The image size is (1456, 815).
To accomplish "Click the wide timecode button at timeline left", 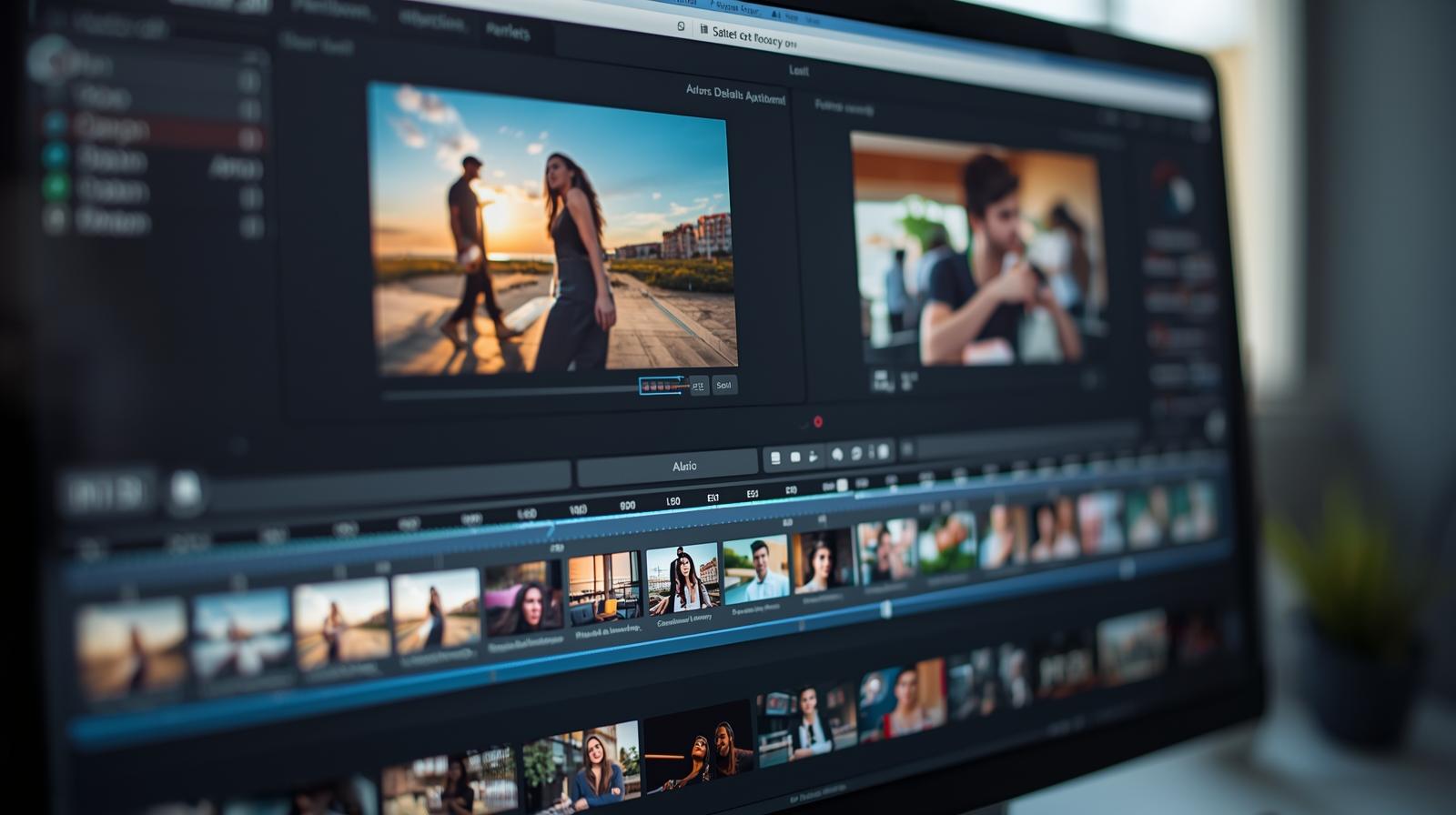I will pyautogui.click(x=107, y=494).
